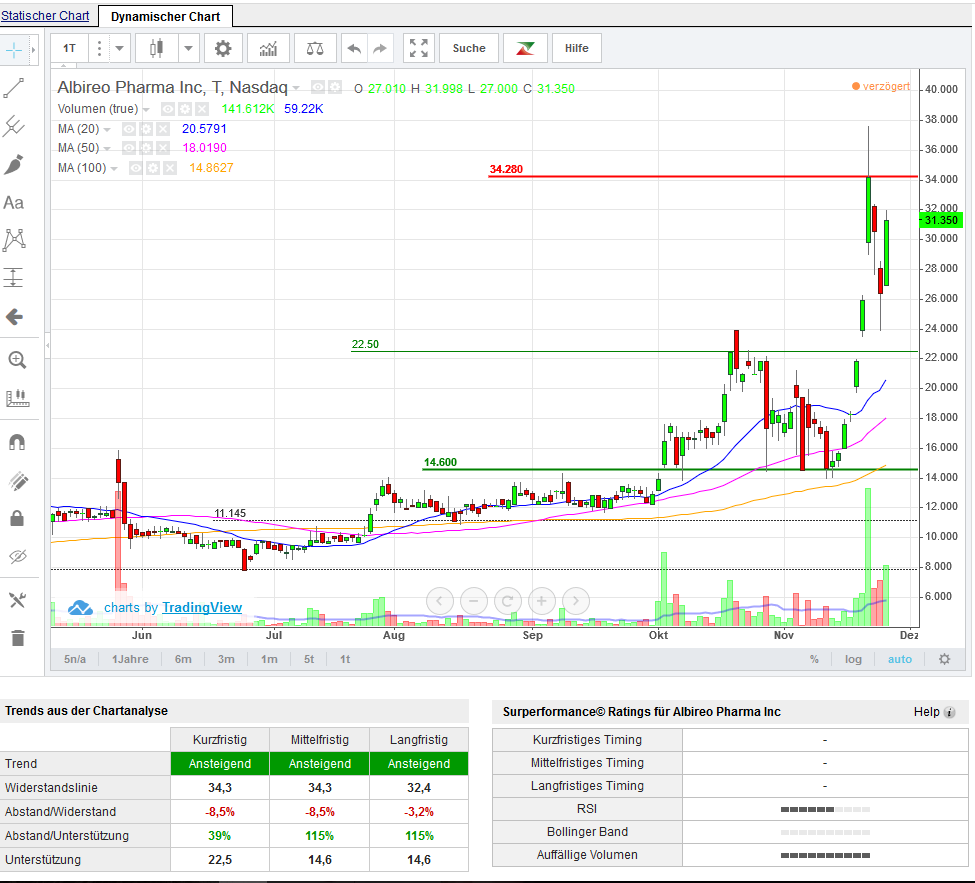Click the compare scales icon

315,49
